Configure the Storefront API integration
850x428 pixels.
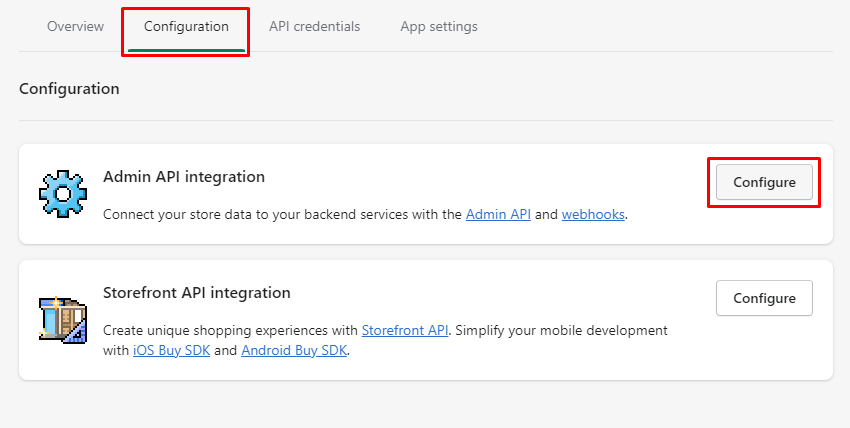764,298
